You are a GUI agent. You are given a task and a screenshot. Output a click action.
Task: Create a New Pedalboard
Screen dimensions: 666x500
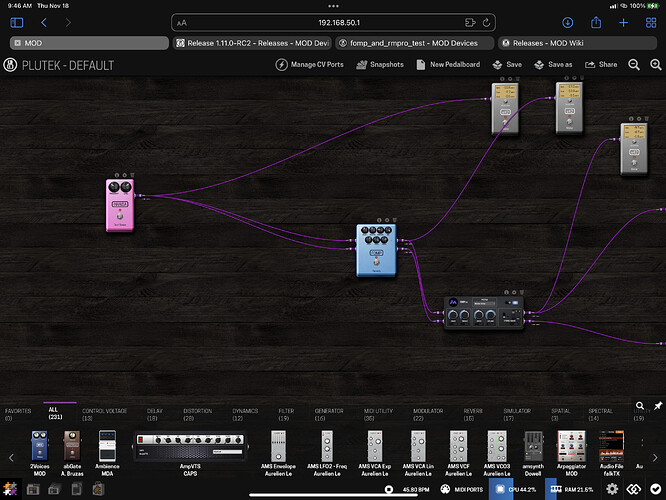coord(449,65)
